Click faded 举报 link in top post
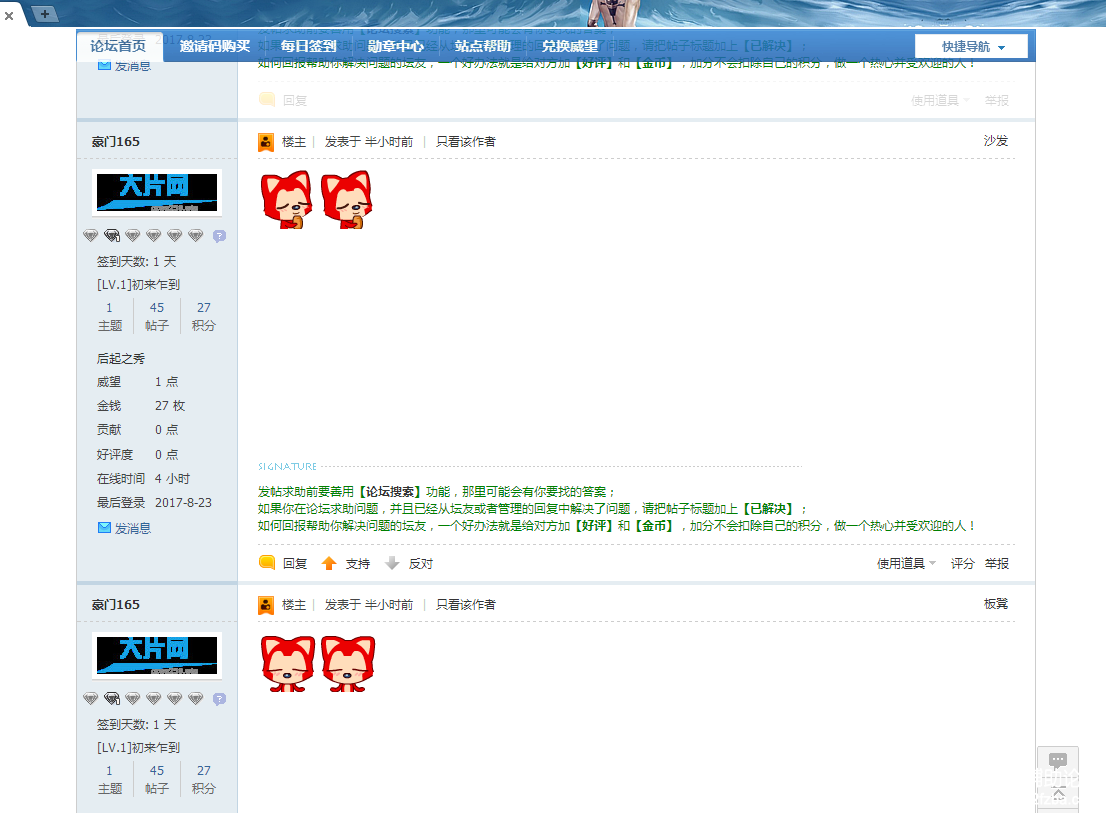The image size is (1106, 813). pos(997,100)
